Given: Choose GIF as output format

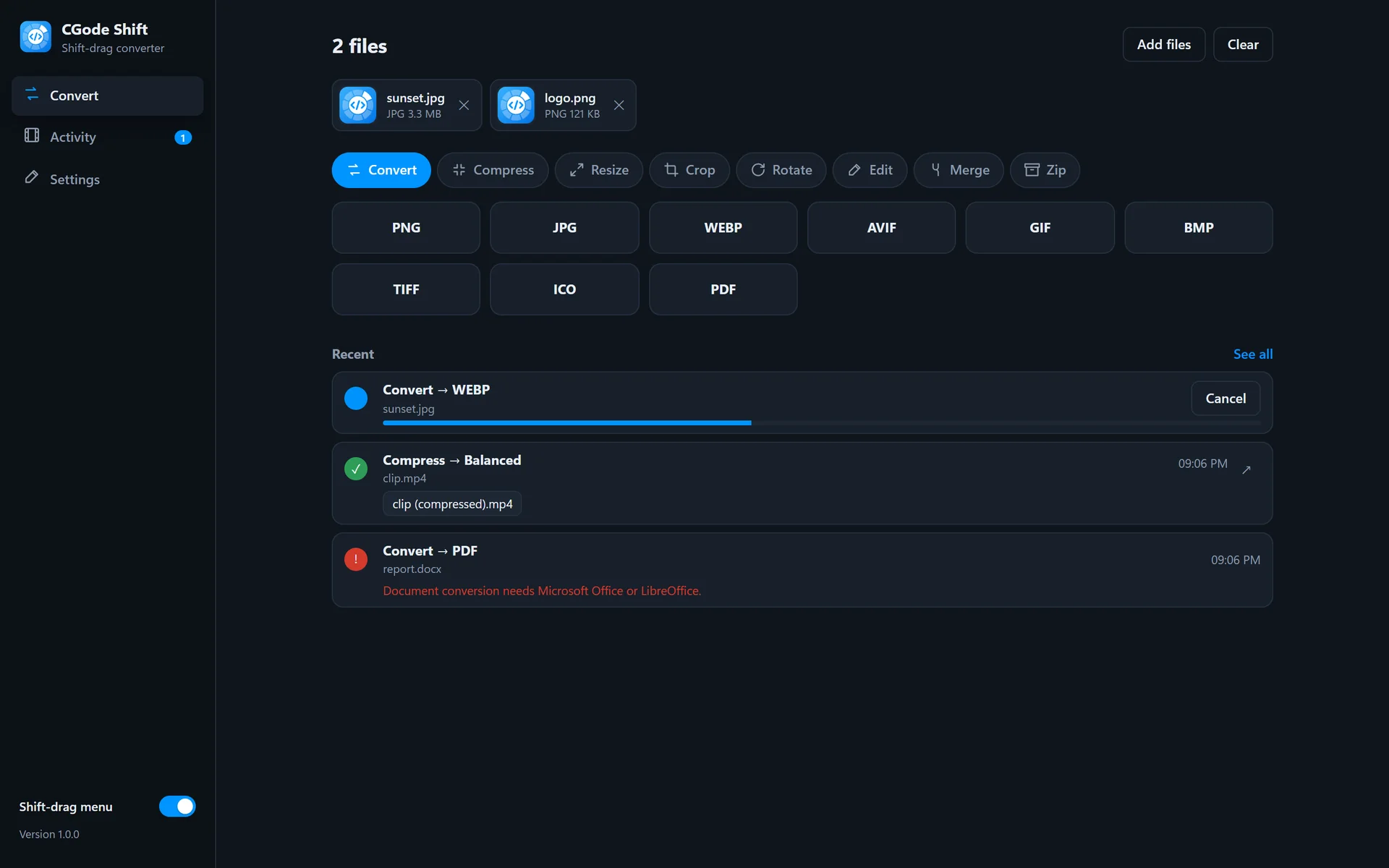Looking at the screenshot, I should pyautogui.click(x=1040, y=228).
